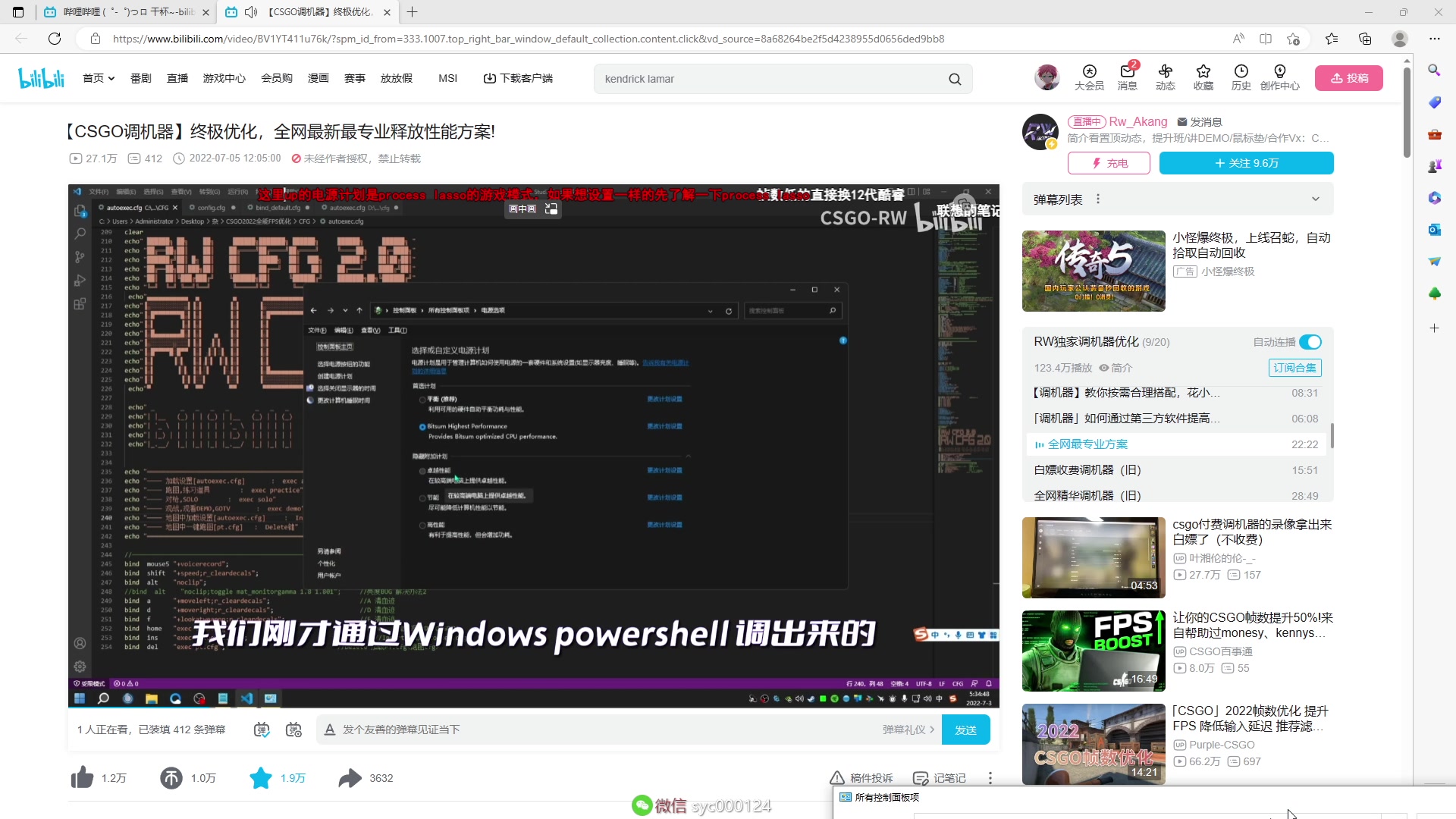
Task: Open danmaku settings icon
Action: tap(293, 730)
